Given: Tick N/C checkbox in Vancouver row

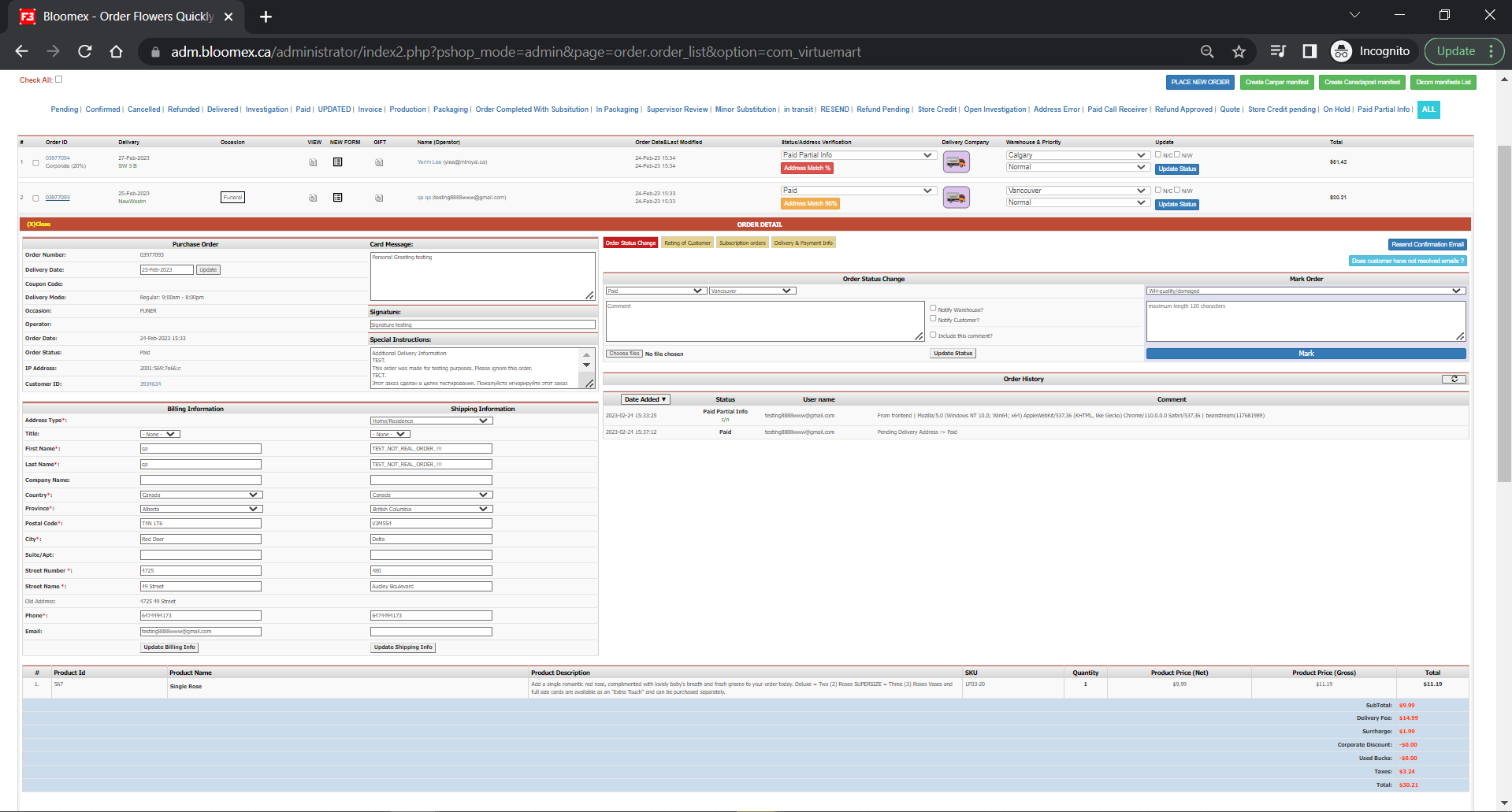Looking at the screenshot, I should (1158, 190).
